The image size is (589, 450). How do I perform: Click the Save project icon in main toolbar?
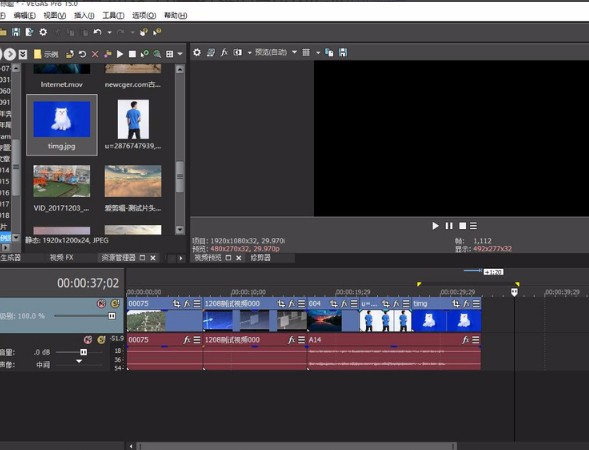coord(16,32)
